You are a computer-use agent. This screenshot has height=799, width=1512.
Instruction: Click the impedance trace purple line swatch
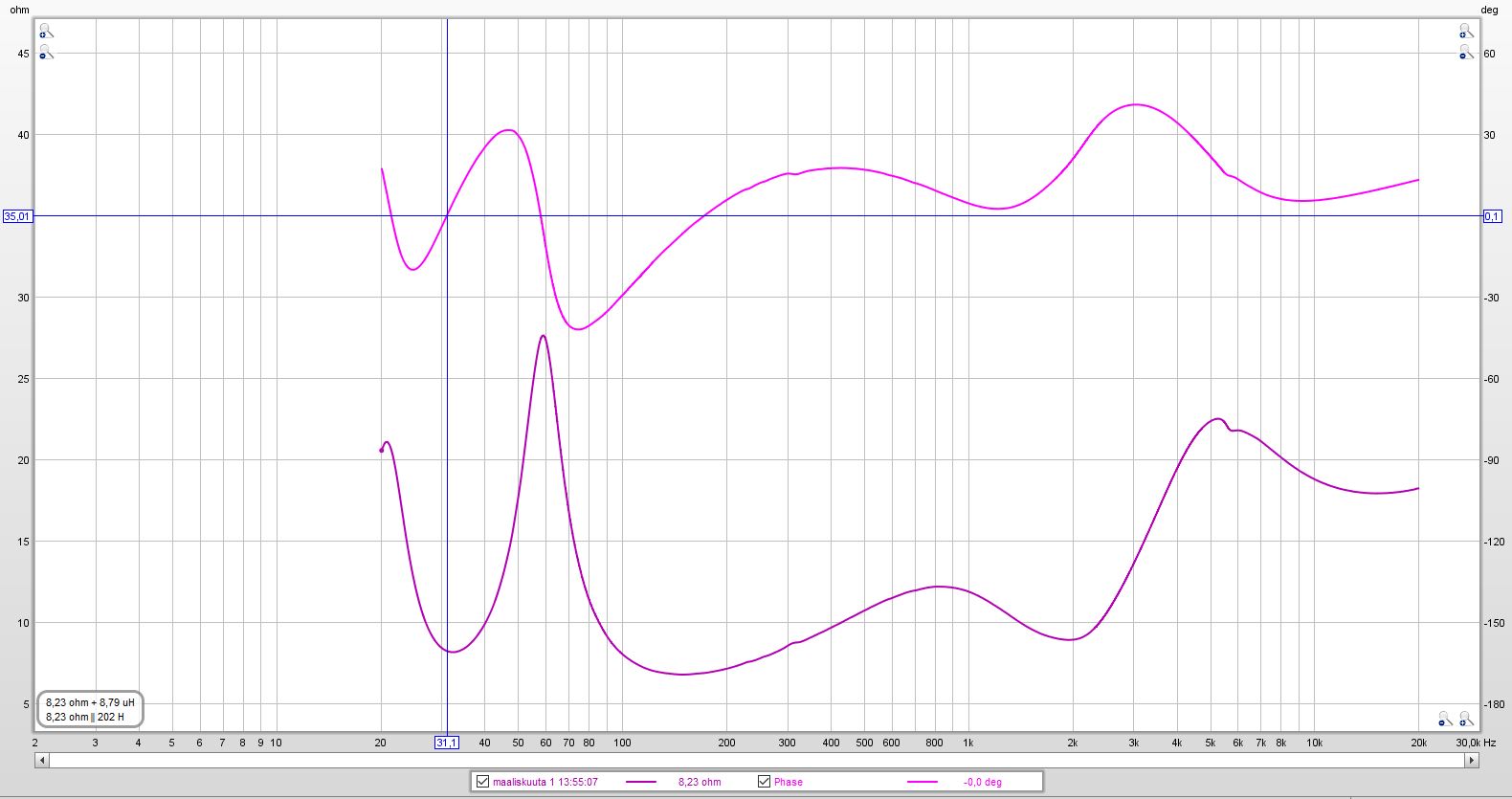(x=641, y=782)
